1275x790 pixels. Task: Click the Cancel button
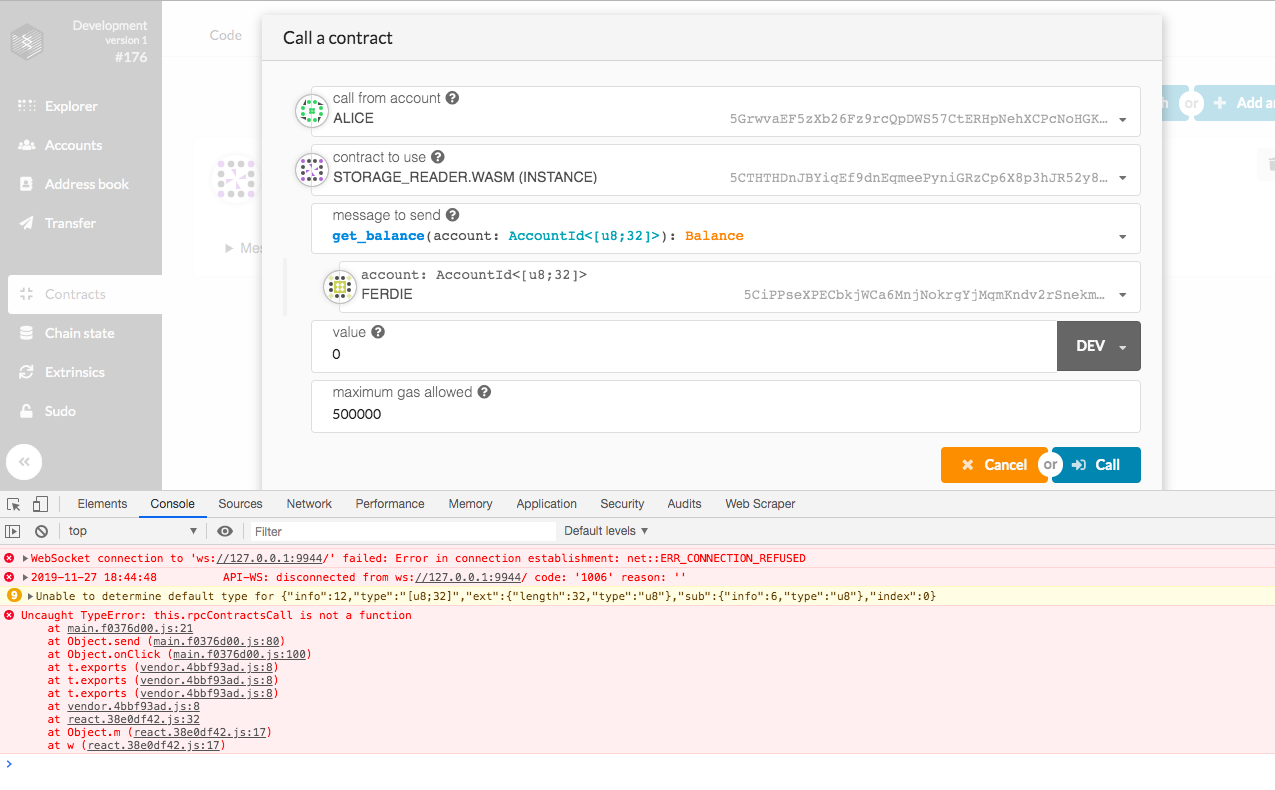tap(994, 465)
